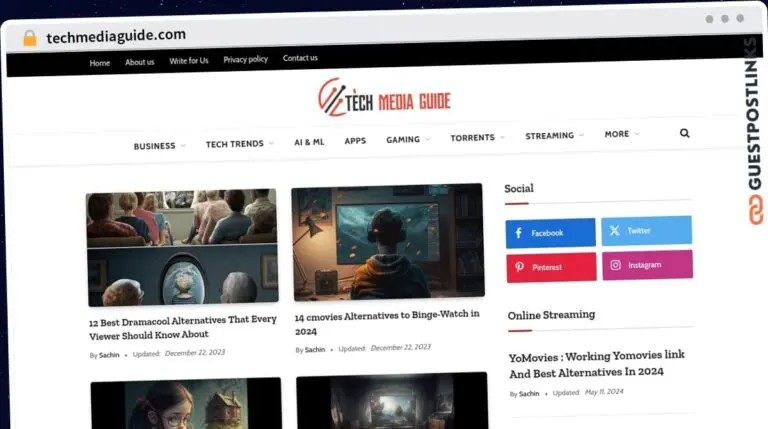Expand the Torrents dropdown menu
Viewport: 768px width, 429px height.
tap(477, 138)
